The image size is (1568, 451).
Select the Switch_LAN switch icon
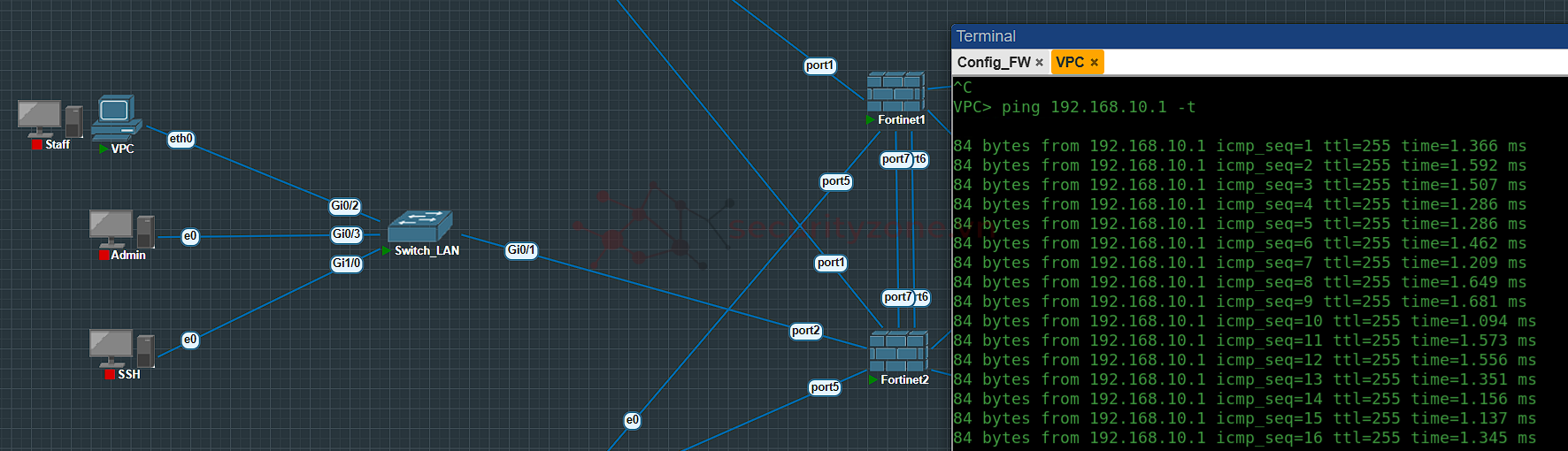419,226
